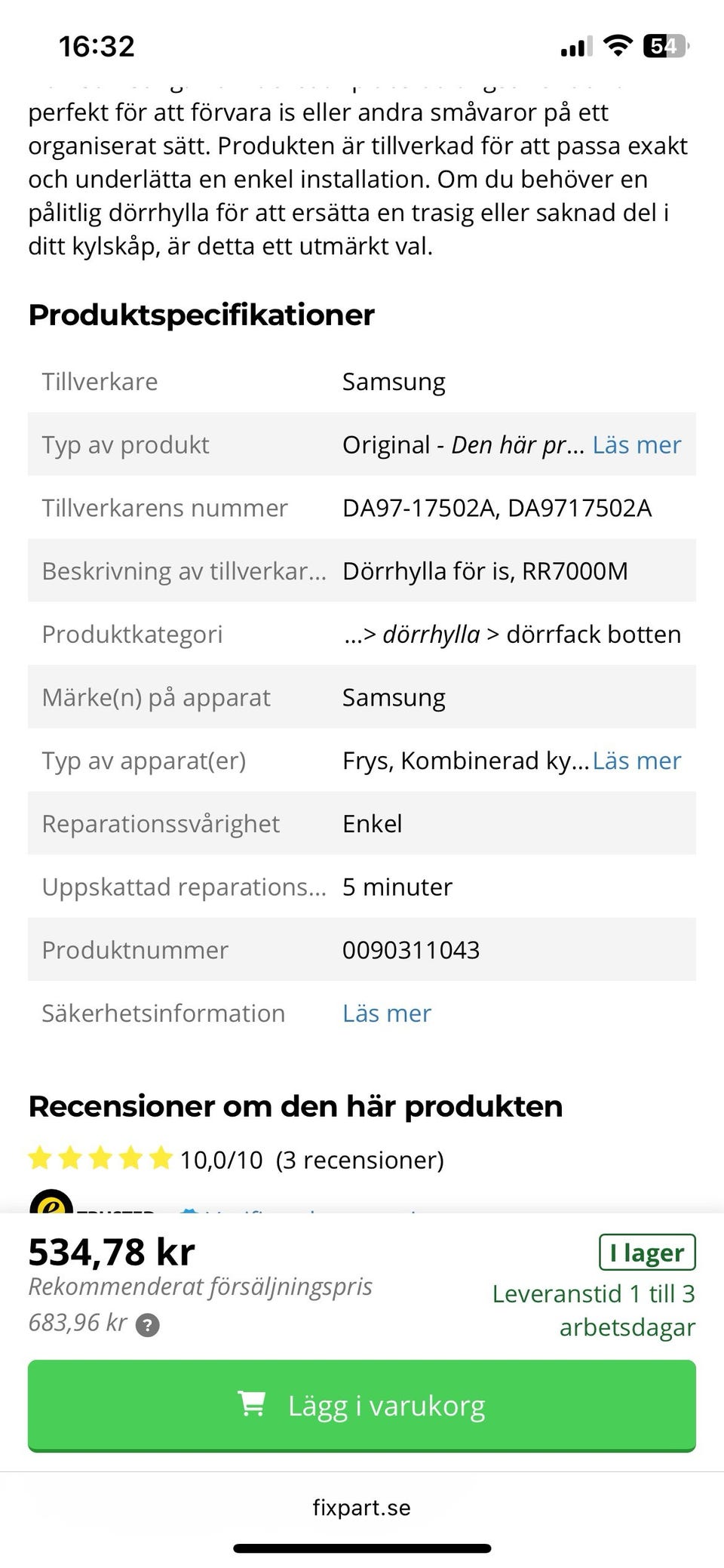Viewport: 724px width, 1568px height.
Task: Open the '(3 recensioner)' reviews link
Action: tap(360, 1160)
